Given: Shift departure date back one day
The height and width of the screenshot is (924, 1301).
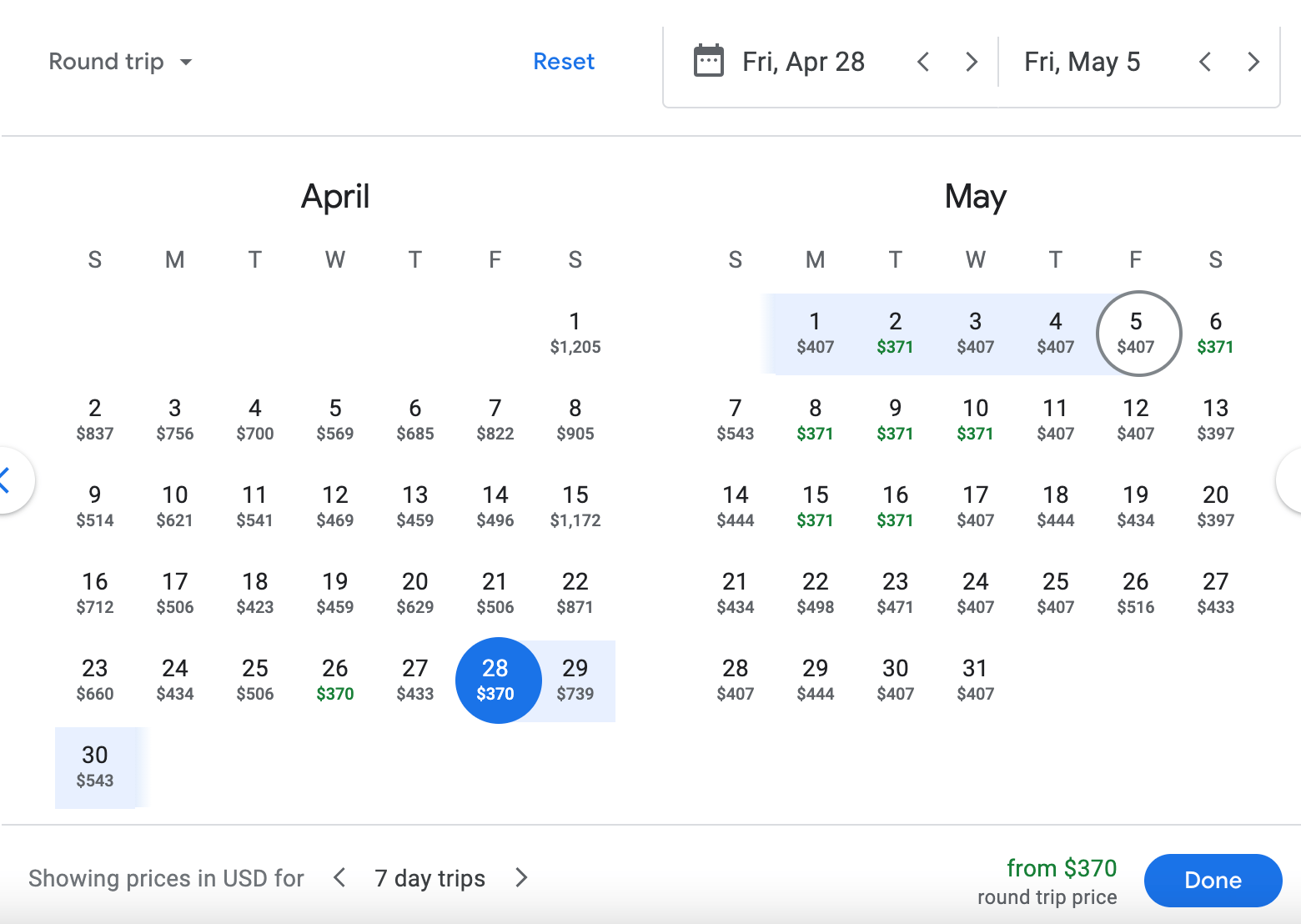Looking at the screenshot, I should pyautogui.click(x=922, y=62).
